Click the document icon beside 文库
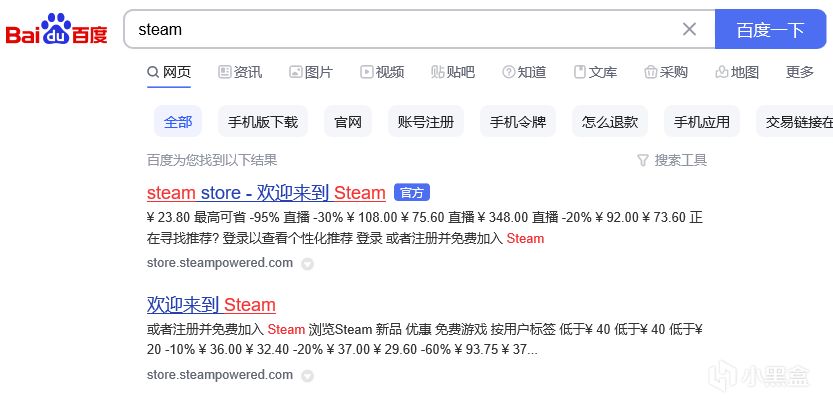Image resolution: width=833 pixels, height=402 pixels. click(x=580, y=72)
